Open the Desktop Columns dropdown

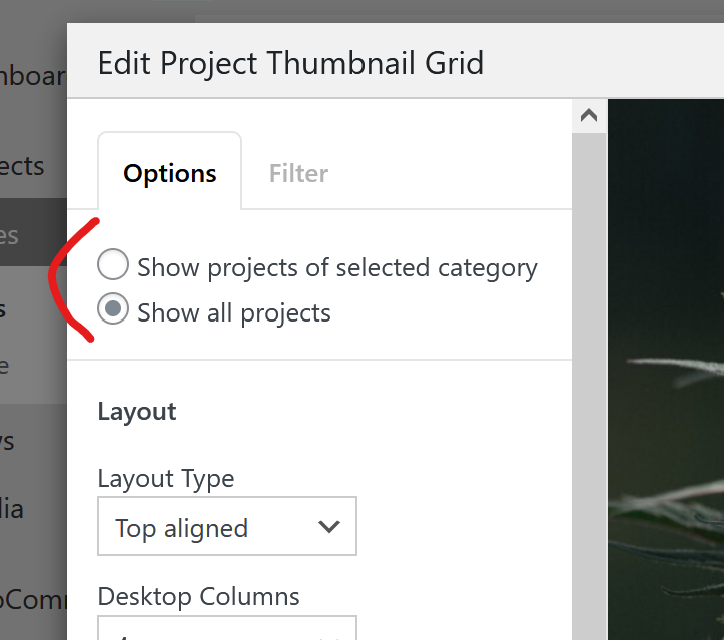(x=226, y=628)
